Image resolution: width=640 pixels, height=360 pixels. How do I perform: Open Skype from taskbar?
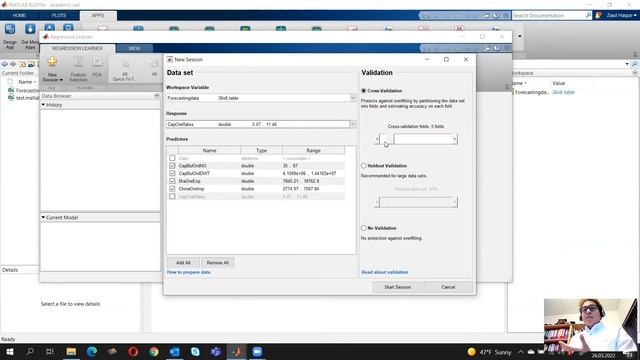(195, 351)
